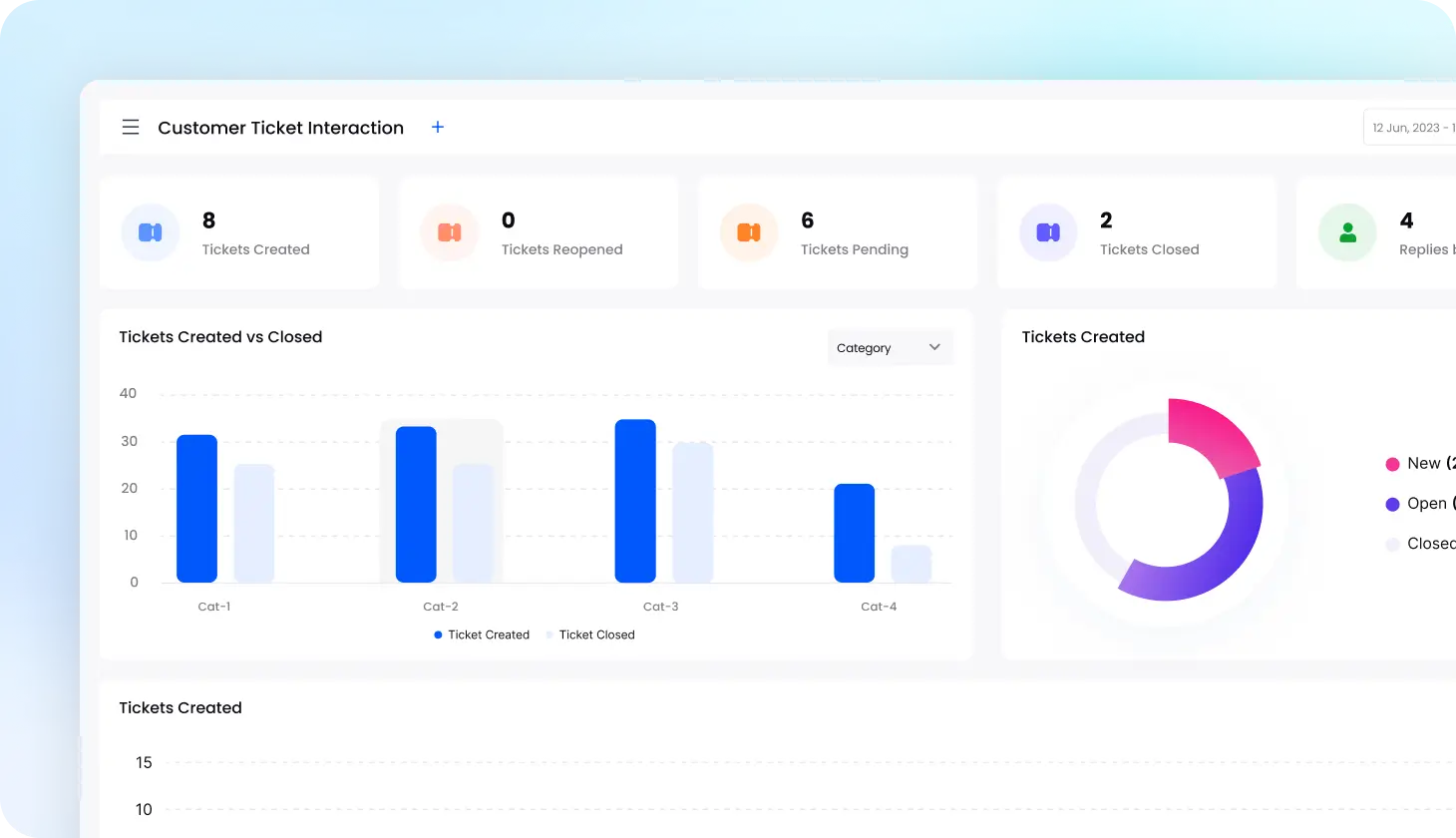
Task: Toggle the Open legend item in donut chart
Action: (1420, 504)
